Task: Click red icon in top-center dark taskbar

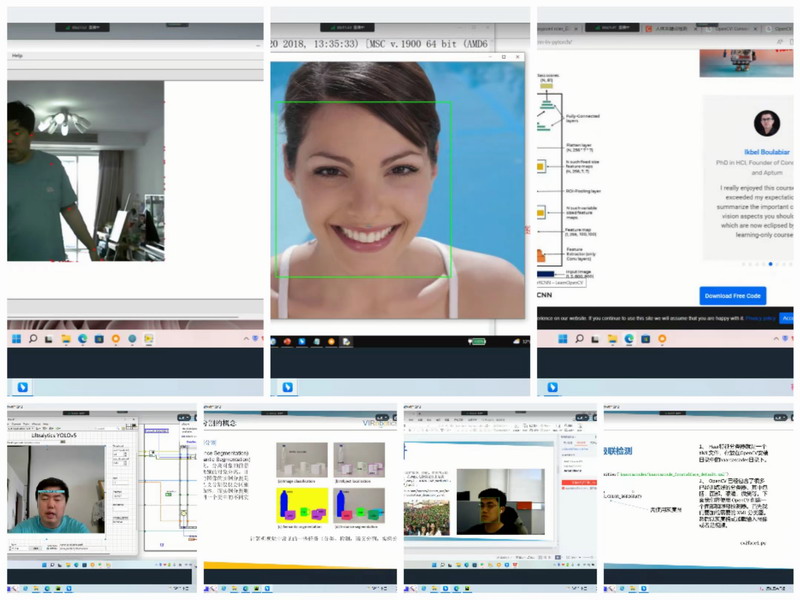Action: tap(287, 341)
